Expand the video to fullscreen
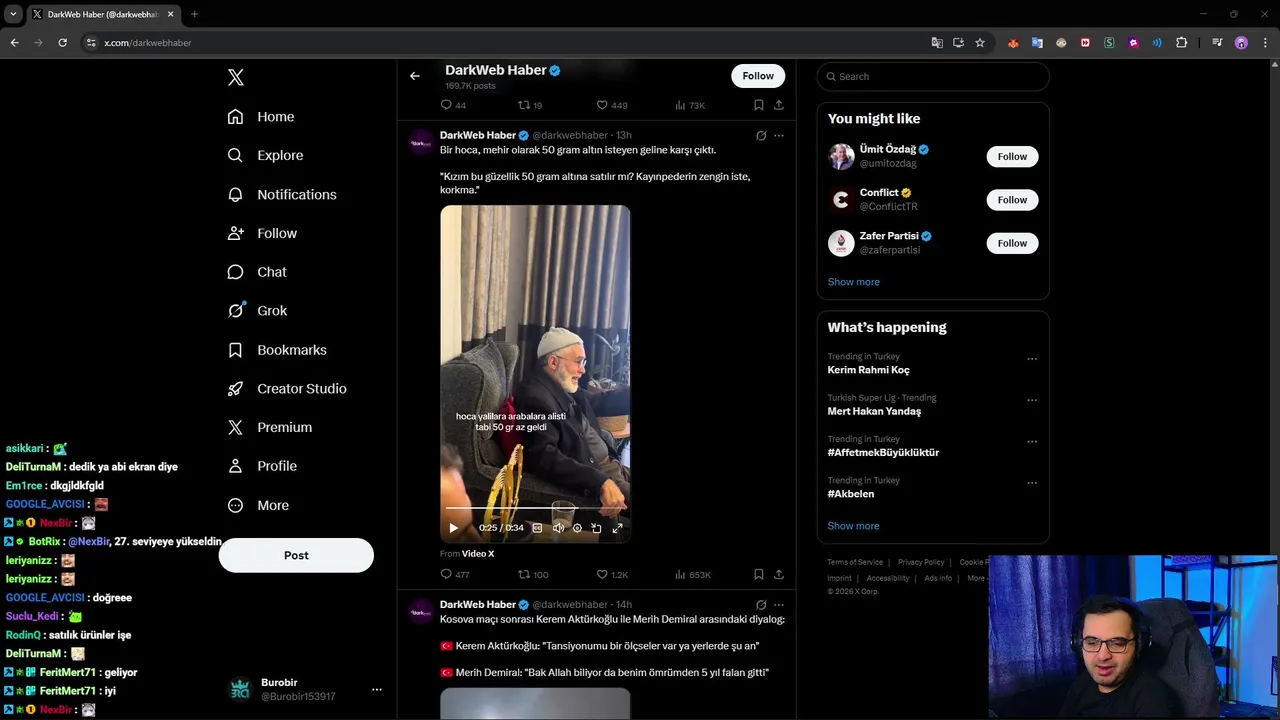This screenshot has height=720, width=1280. click(x=617, y=528)
